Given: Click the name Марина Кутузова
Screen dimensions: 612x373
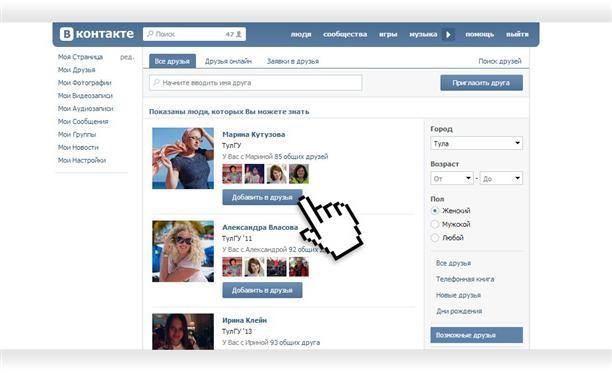Looking at the screenshot, I should (254, 134).
